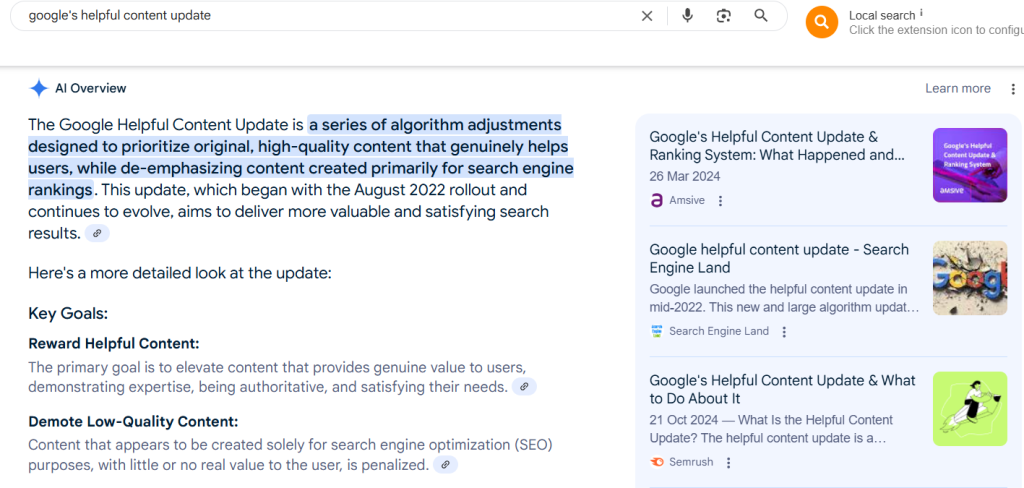This screenshot has width=1024, height=488.
Task: Click the 'Semrush' source name
Action: 691,462
